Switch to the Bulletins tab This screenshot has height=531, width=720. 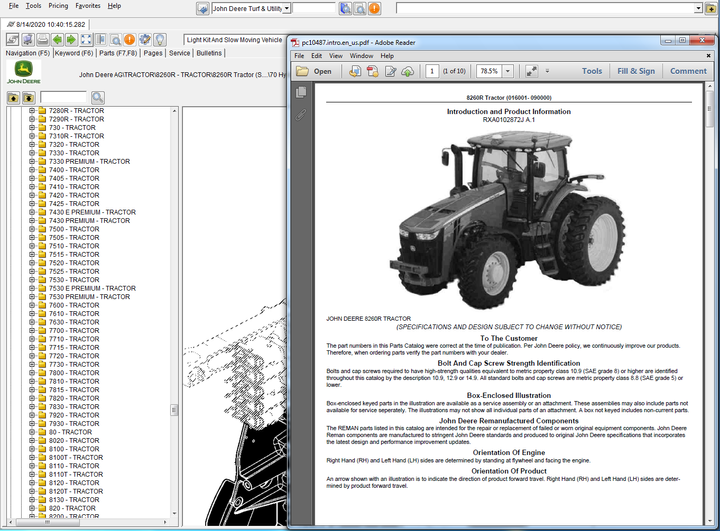209,53
